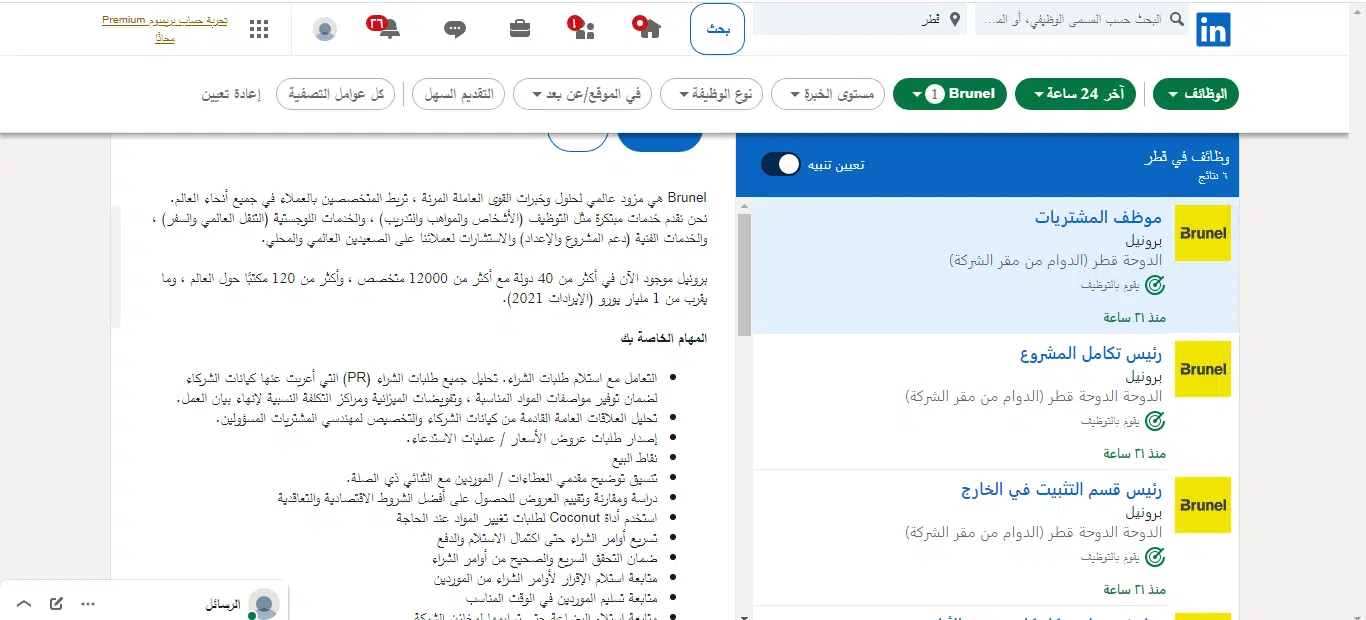Expand the messaging panel chevron
The image size is (1366, 620).
tap(24, 604)
